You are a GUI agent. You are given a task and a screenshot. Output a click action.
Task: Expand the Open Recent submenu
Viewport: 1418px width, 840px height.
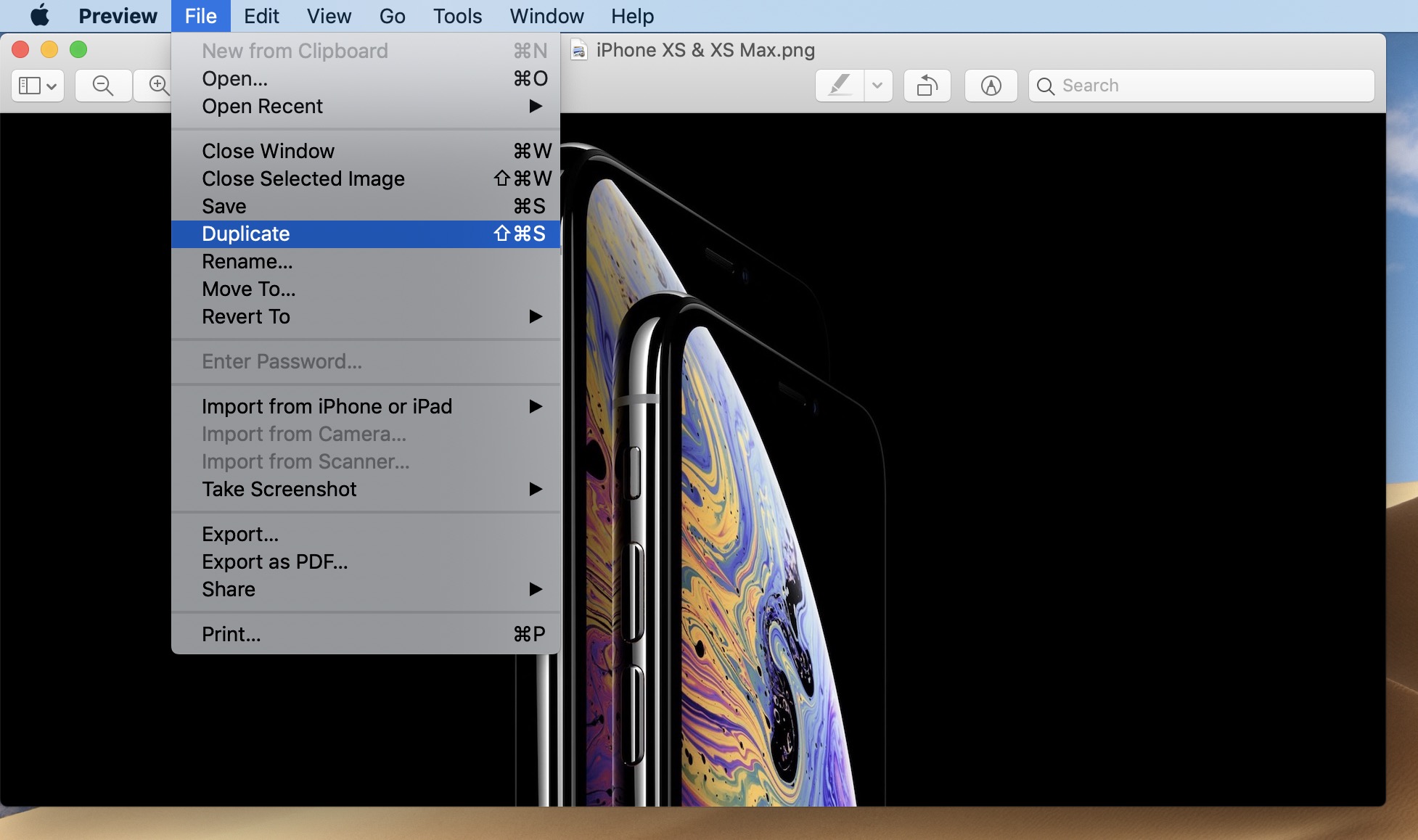point(262,106)
